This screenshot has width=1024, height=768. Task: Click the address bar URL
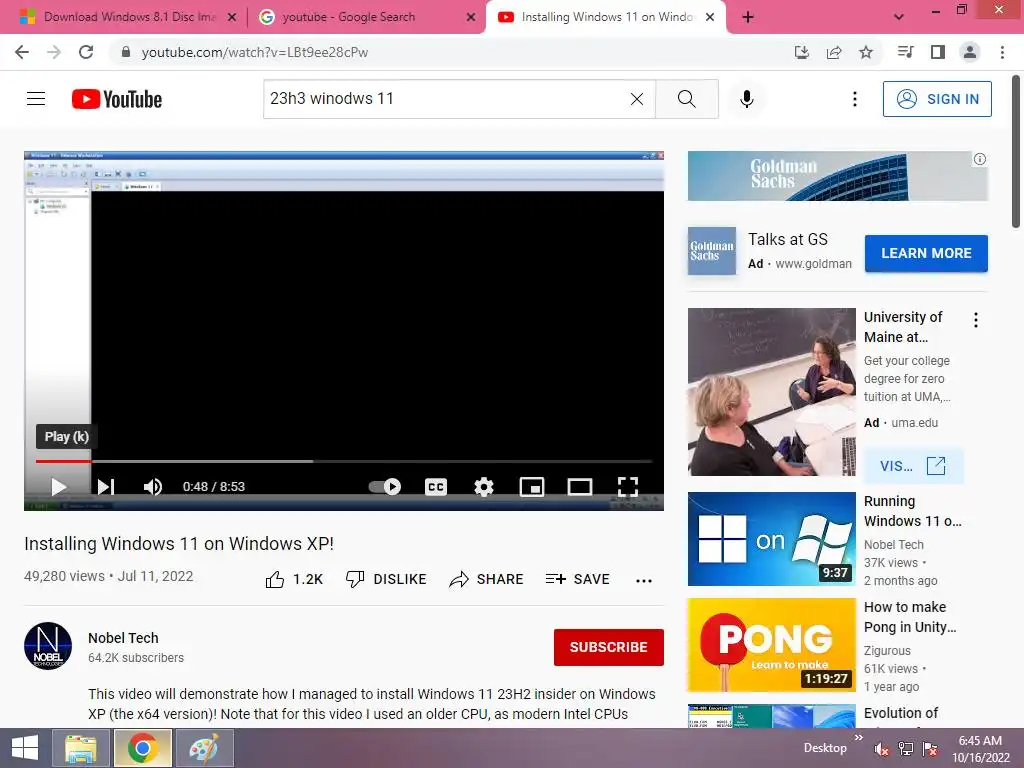(x=255, y=52)
